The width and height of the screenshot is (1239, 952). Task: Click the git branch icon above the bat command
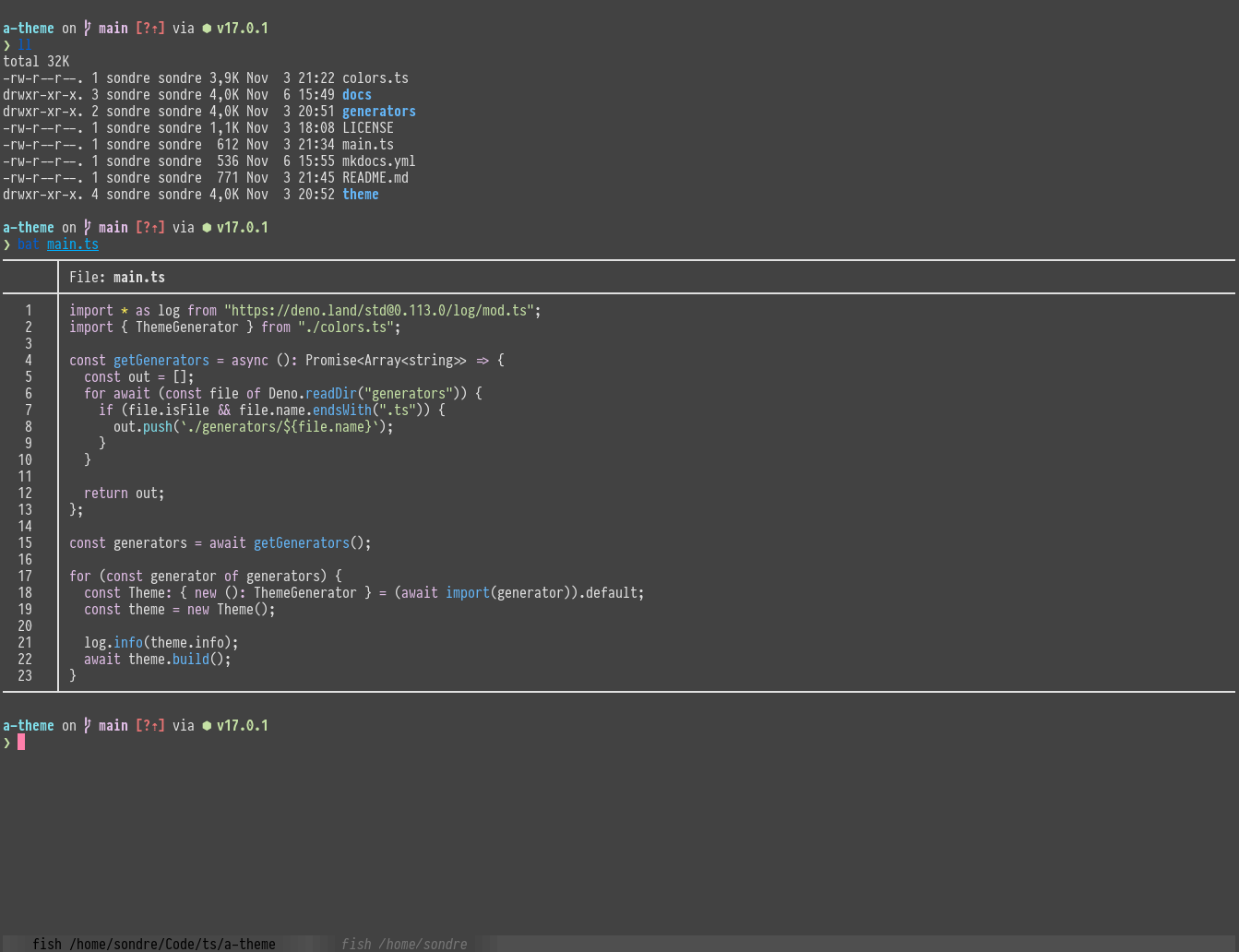tap(88, 227)
